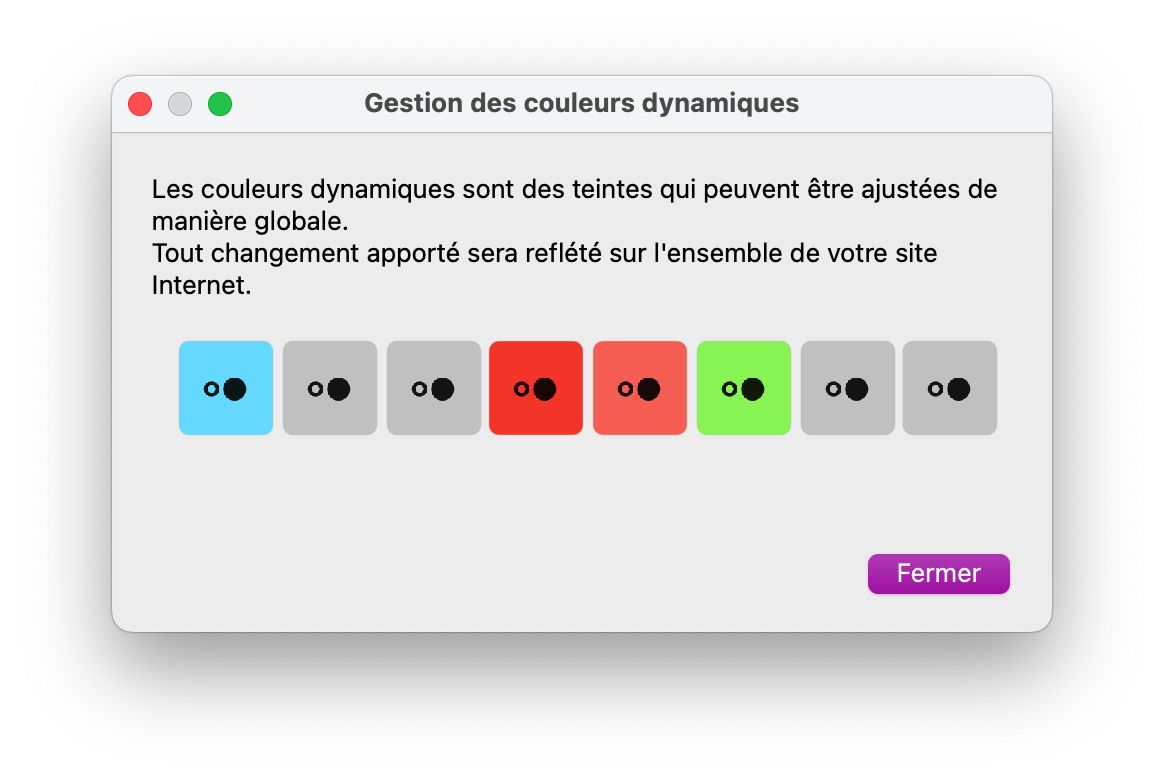Click the filled dot in the first gray swatch

[x=339, y=389]
